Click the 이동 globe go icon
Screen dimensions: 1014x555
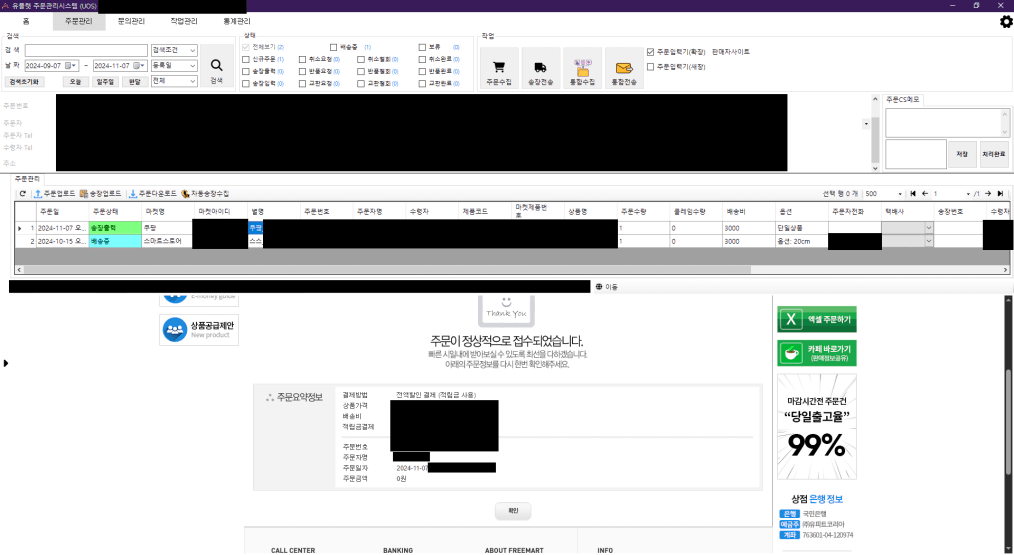[x=599, y=287]
